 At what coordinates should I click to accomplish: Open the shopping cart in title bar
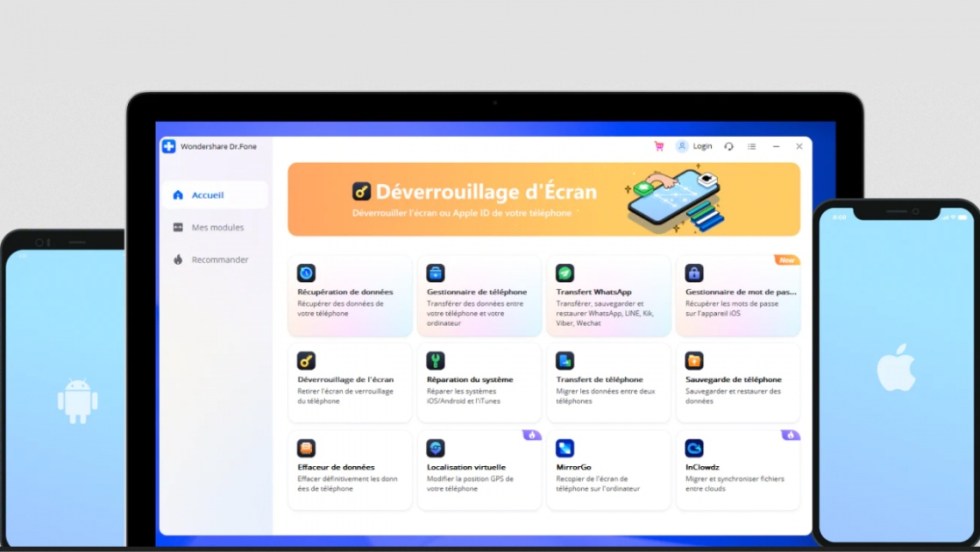[659, 146]
